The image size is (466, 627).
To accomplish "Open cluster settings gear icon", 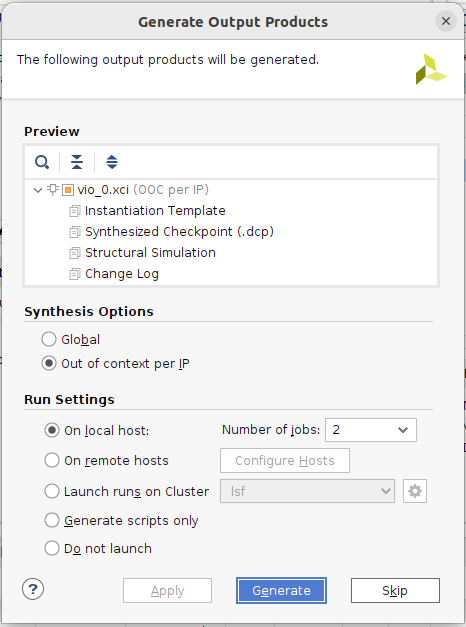I will (415, 491).
